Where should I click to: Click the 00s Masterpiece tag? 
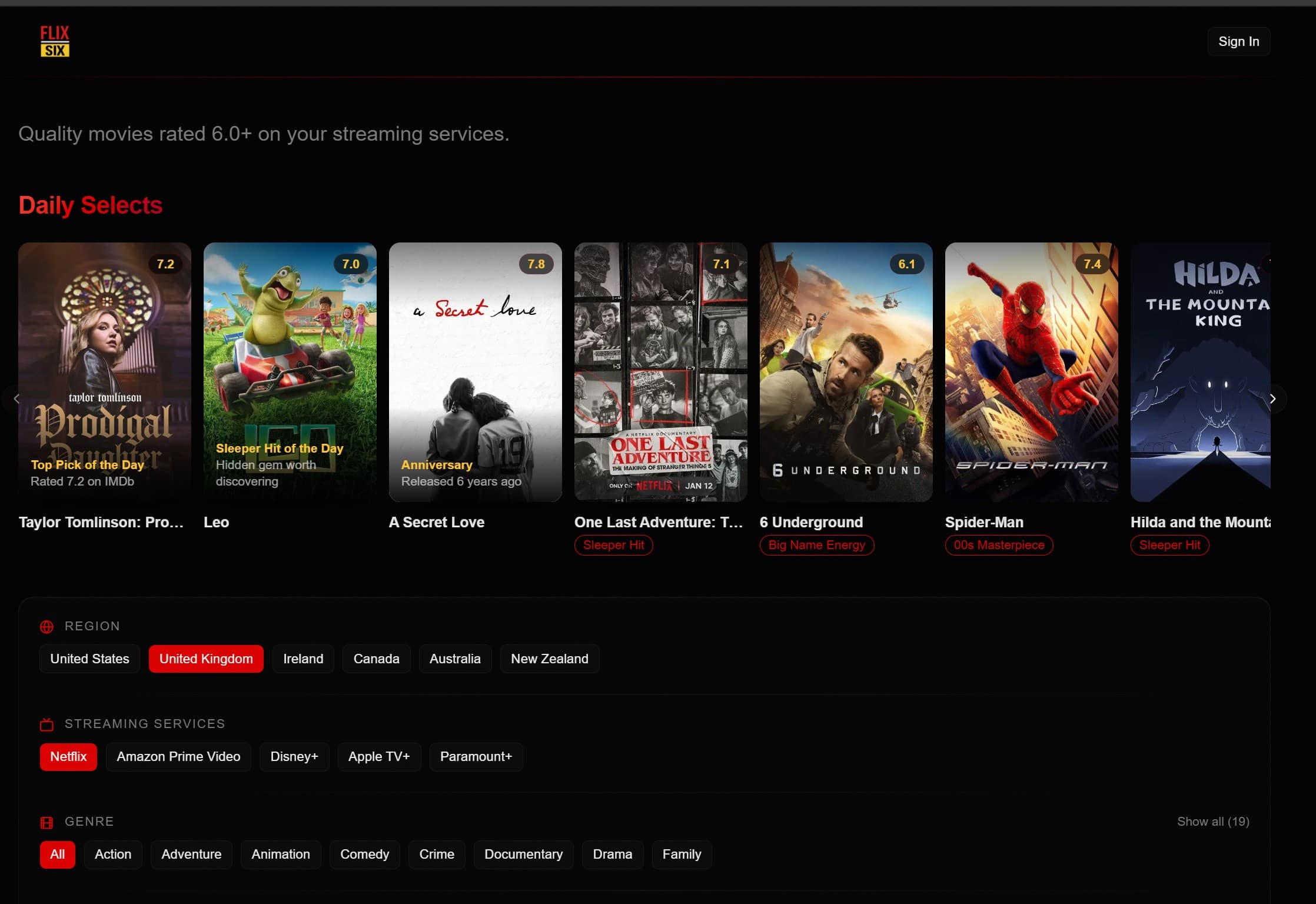(999, 545)
